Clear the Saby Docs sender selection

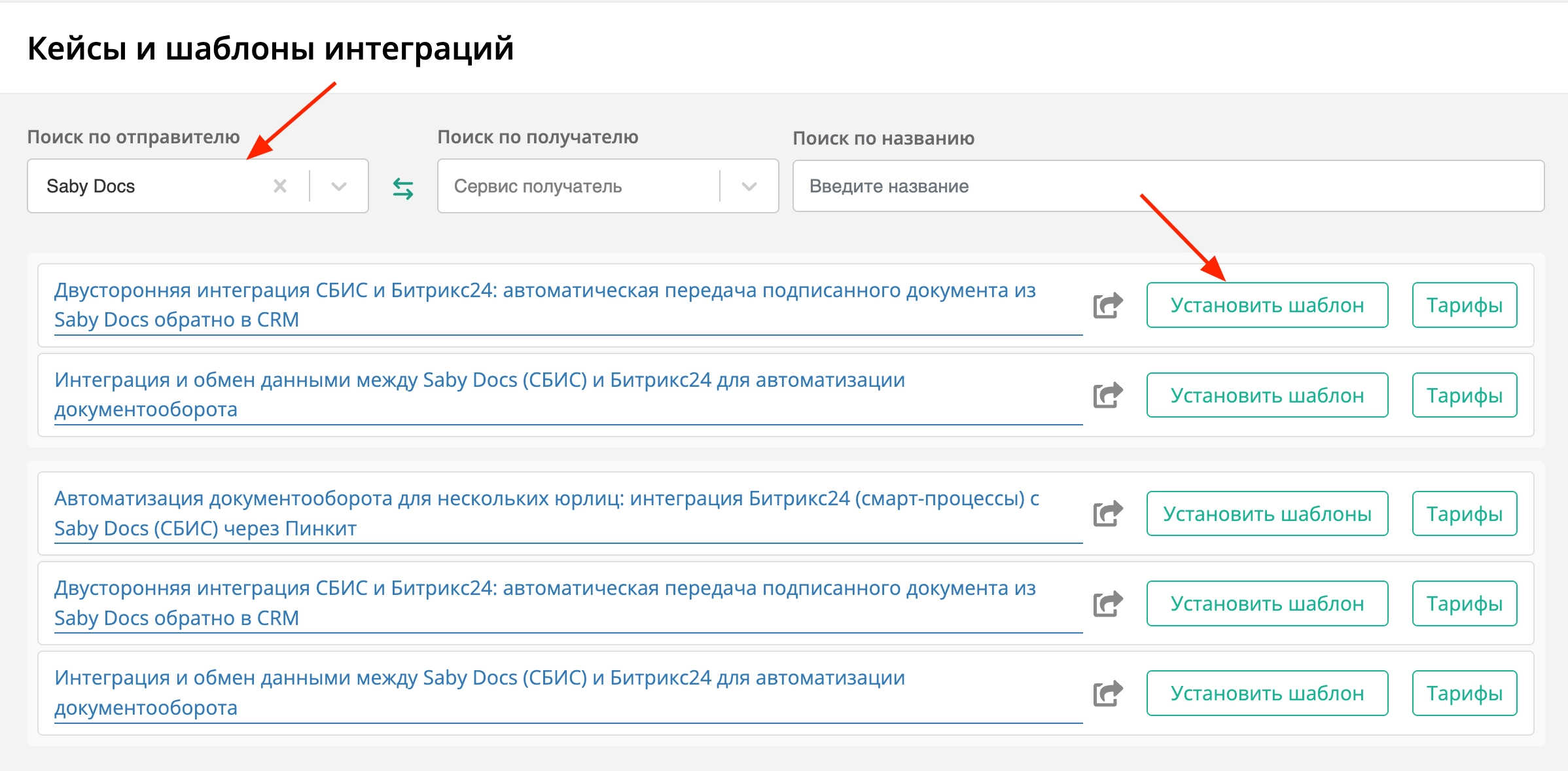(x=280, y=187)
